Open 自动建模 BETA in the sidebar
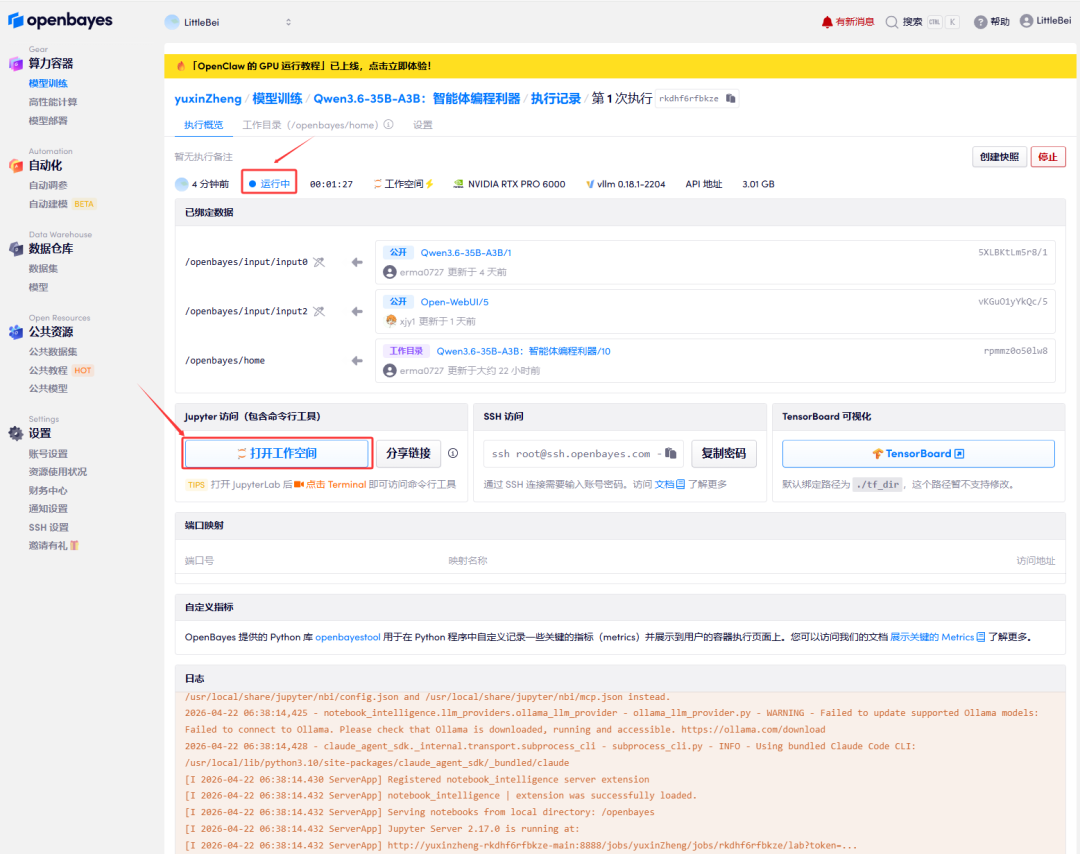The image size is (1080, 854). pos(62,204)
